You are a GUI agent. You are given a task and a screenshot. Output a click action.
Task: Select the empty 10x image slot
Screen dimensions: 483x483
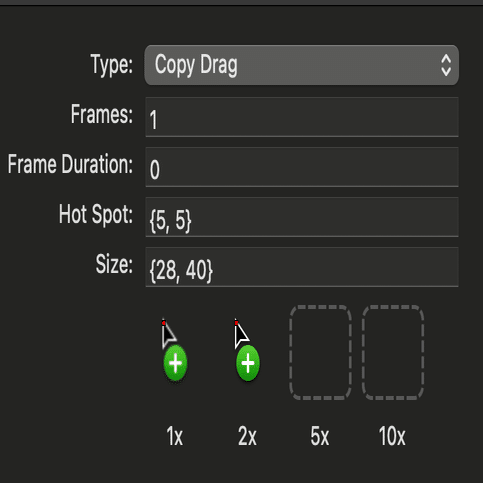click(393, 352)
